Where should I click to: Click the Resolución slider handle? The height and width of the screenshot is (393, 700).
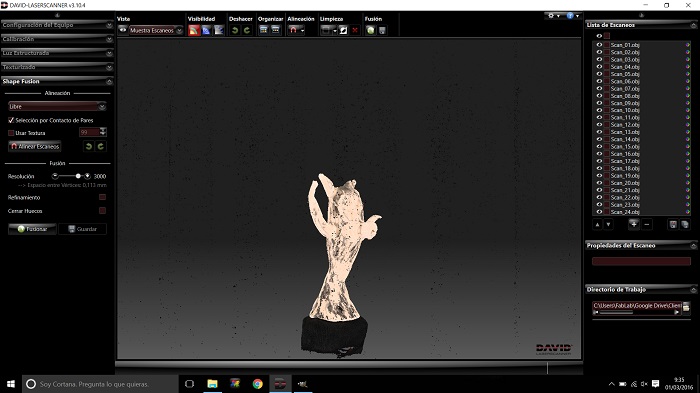coord(78,176)
